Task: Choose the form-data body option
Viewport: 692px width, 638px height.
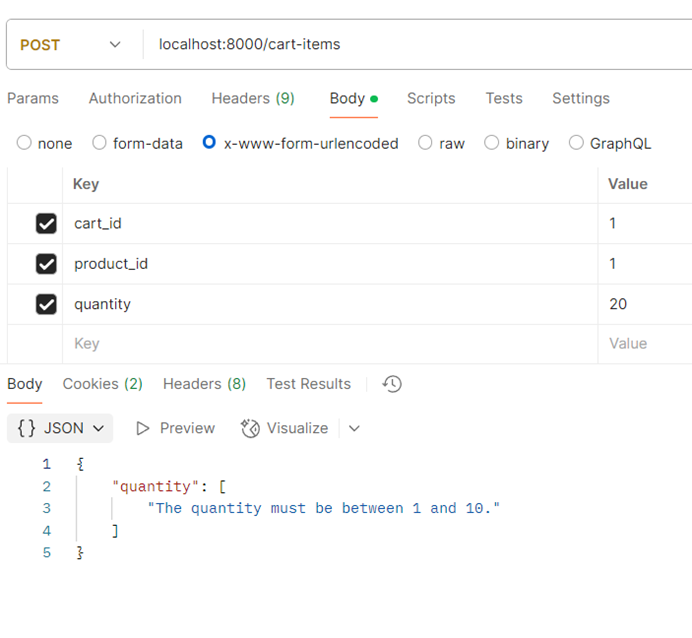Action: click(100, 143)
